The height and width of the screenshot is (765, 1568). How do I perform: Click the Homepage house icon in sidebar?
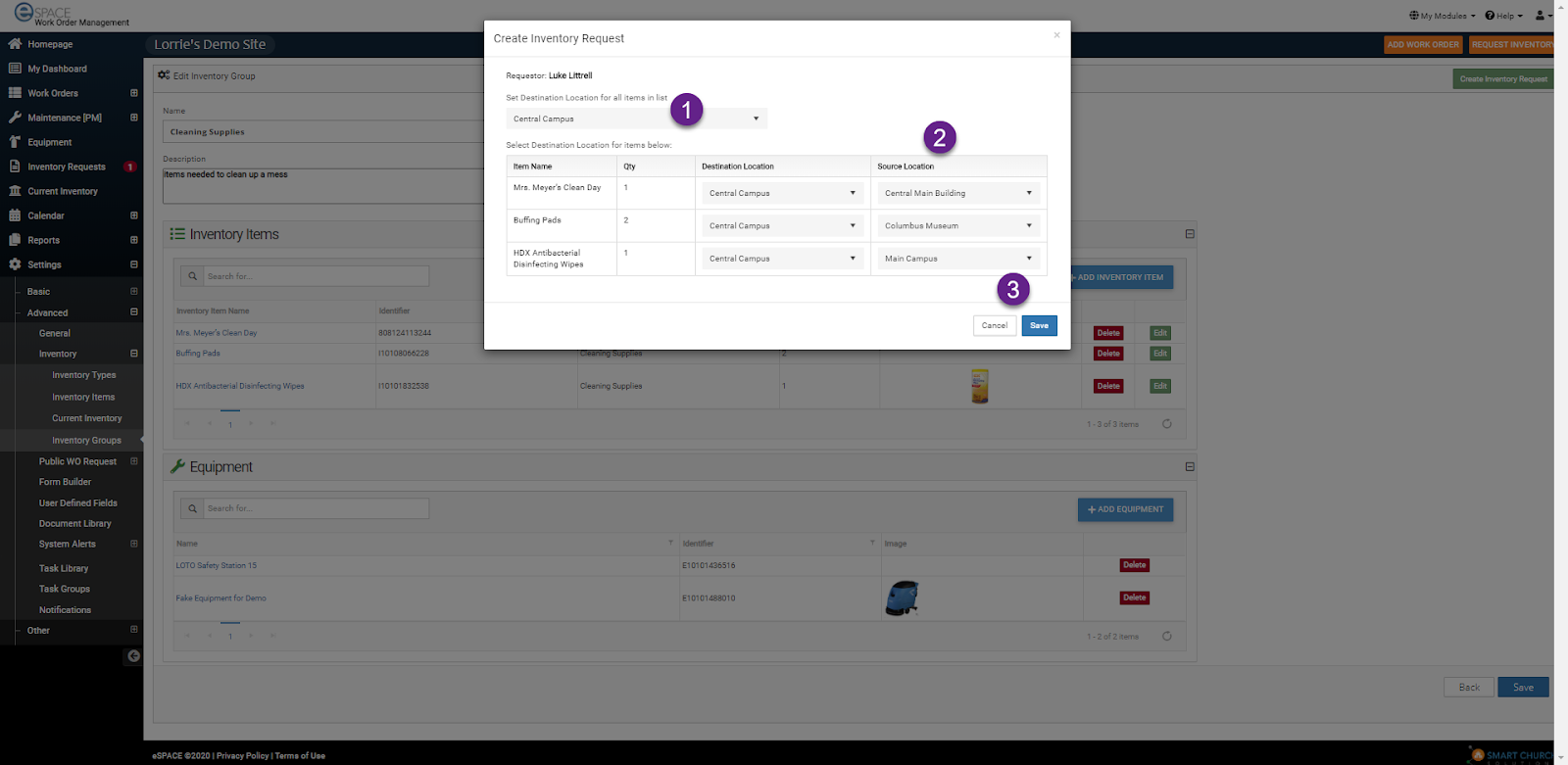click(15, 44)
